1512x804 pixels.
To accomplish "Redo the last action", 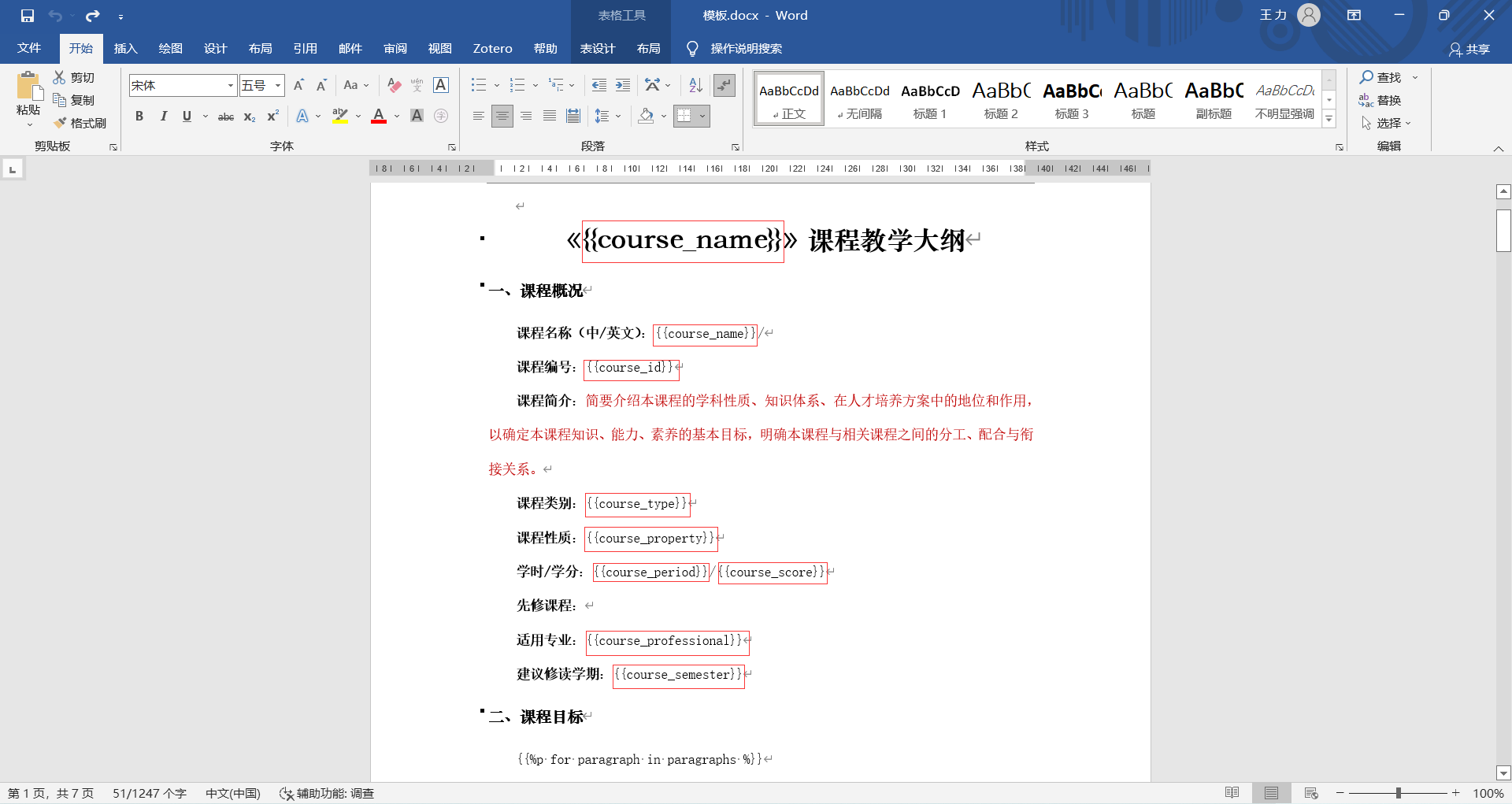I will coord(93,16).
